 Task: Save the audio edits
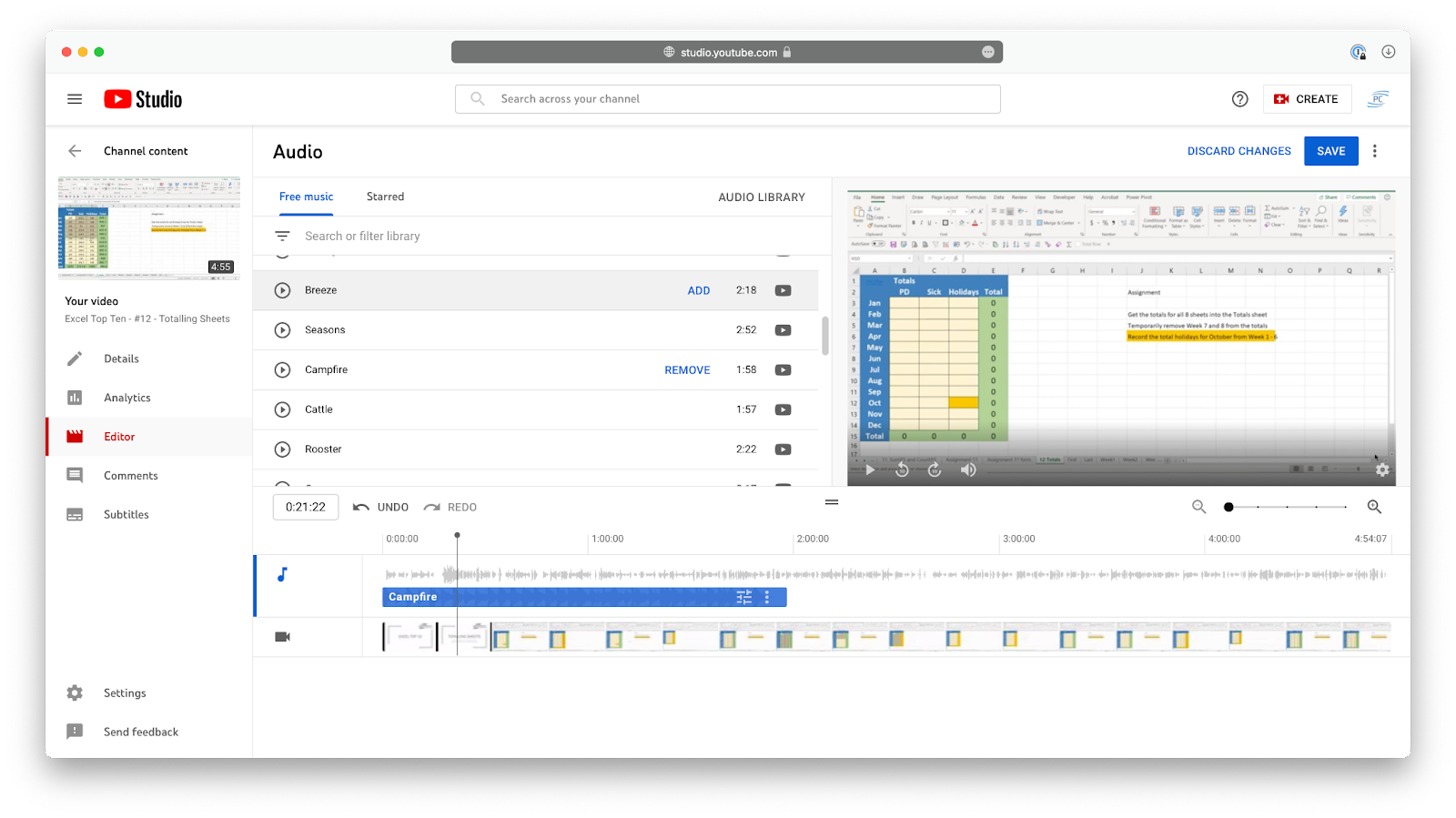coord(1330,151)
